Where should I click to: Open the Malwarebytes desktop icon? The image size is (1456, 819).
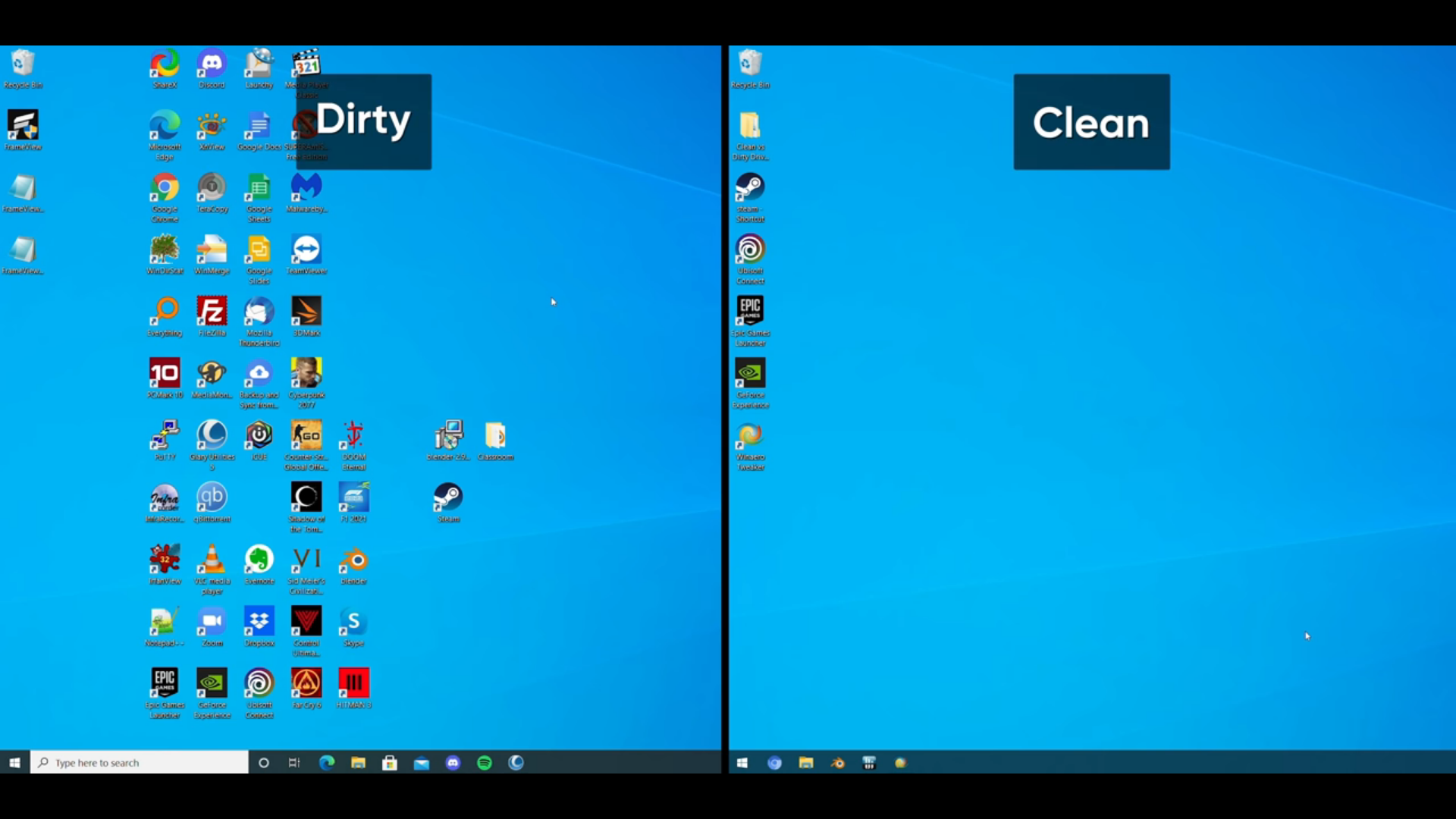pos(306,189)
